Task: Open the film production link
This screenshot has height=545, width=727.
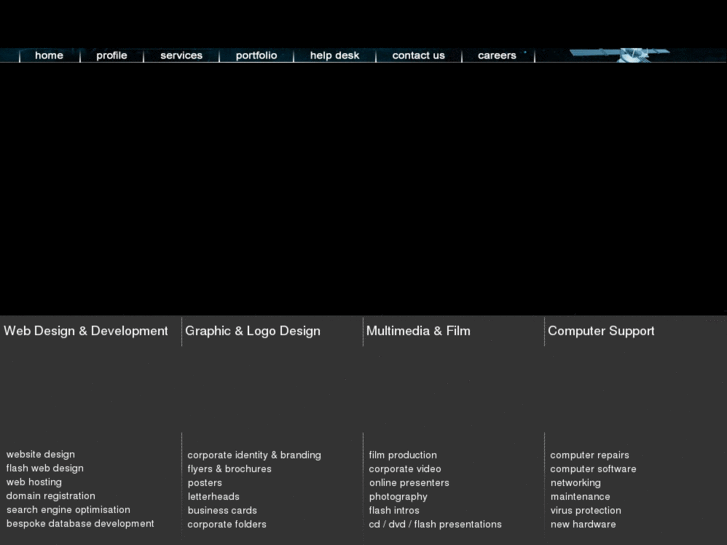Action: pyautogui.click(x=403, y=455)
